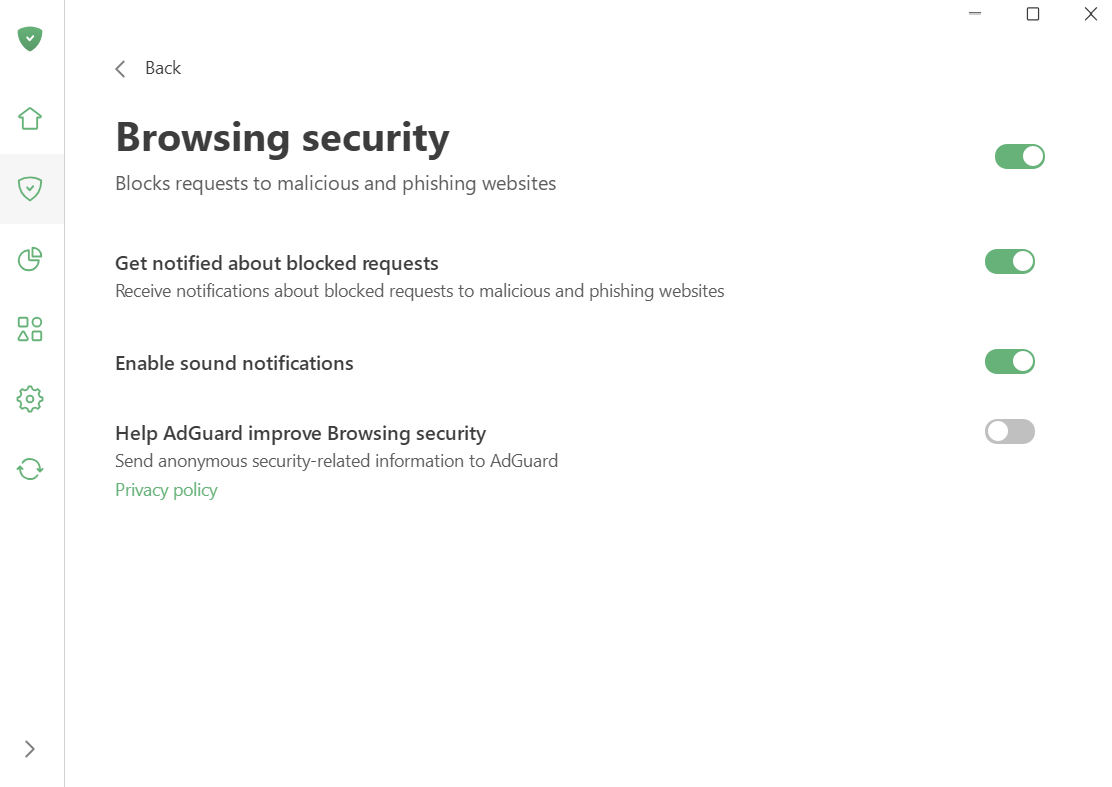Click the AdGuard shield logo
The height and width of the screenshot is (787, 1112).
point(29,39)
